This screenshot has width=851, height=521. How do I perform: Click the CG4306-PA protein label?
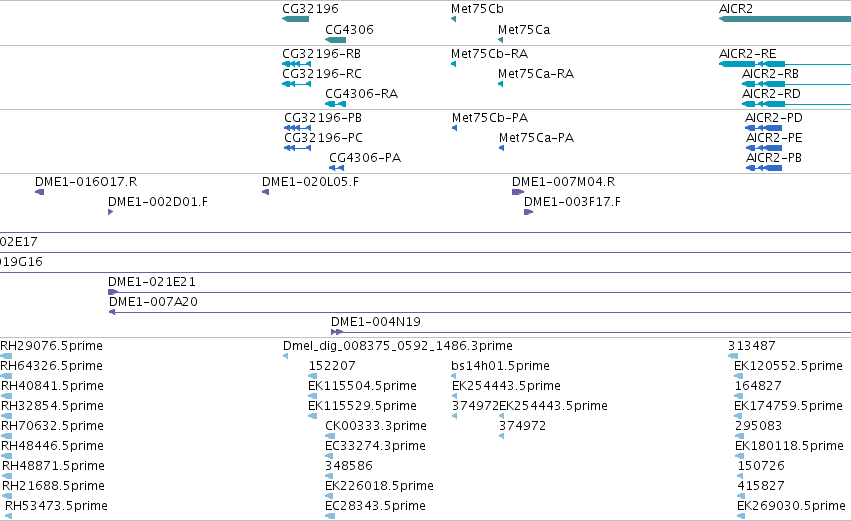(365, 157)
